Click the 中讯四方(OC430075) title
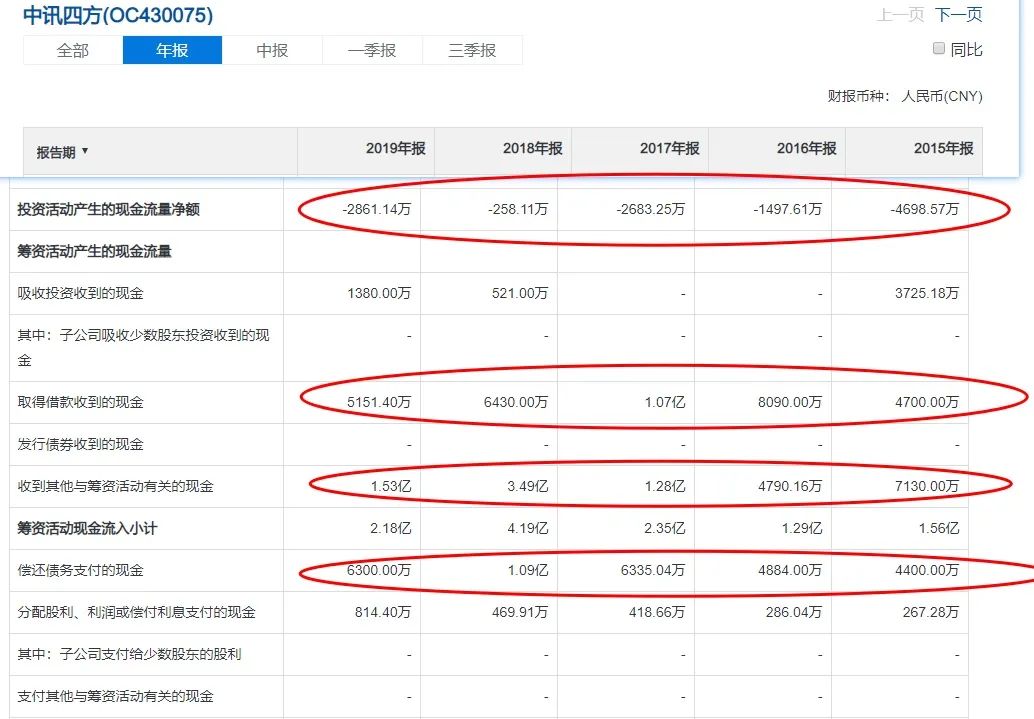The image size is (1034, 719). 118,15
